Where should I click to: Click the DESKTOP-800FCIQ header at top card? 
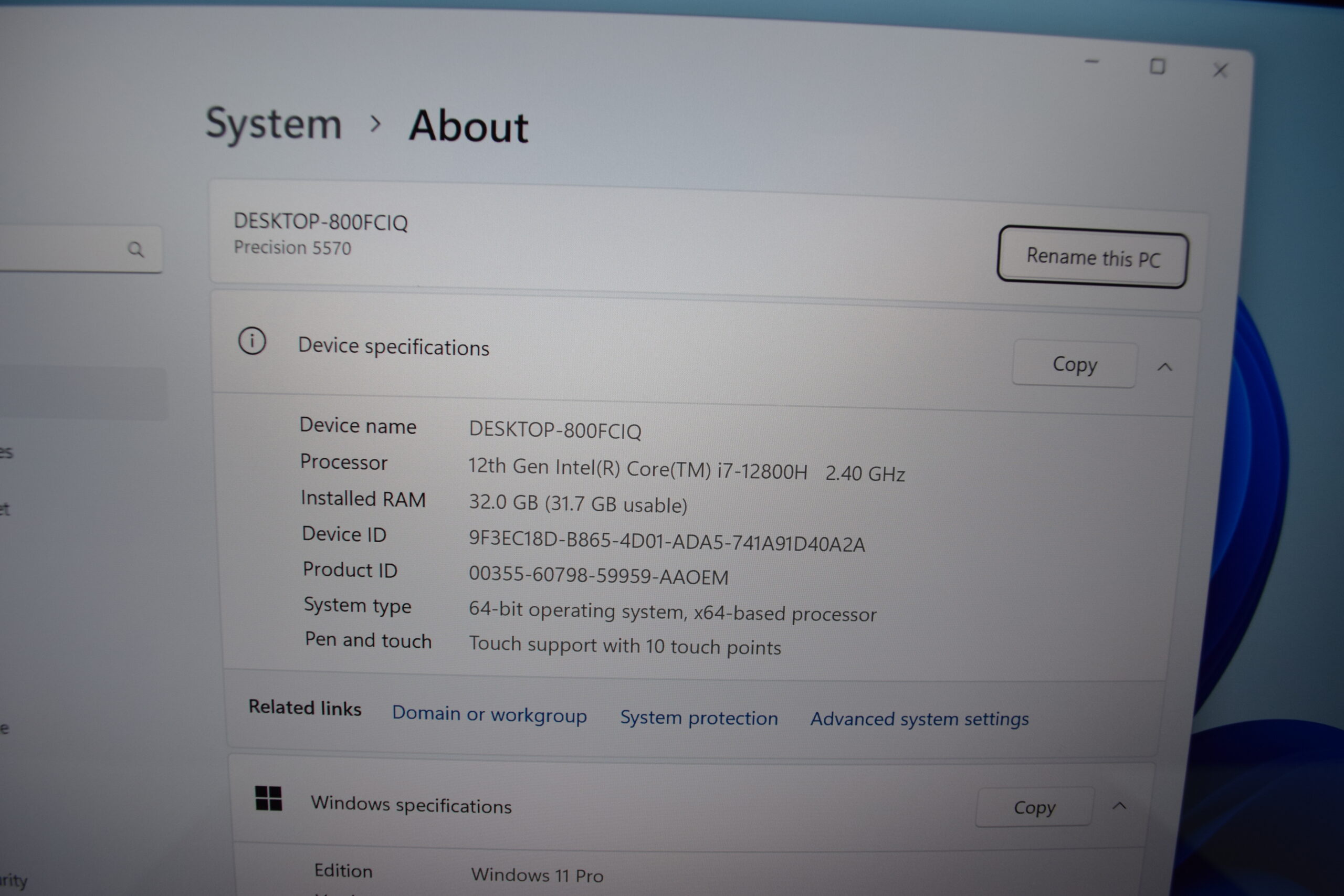coord(321,222)
